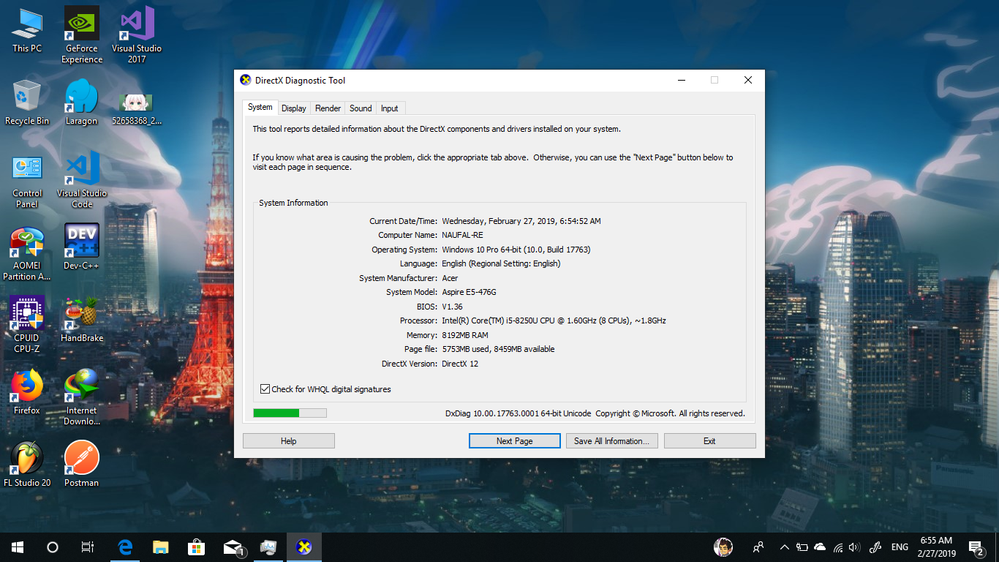Launch Microsoft Edge from taskbar
This screenshot has height=562, width=999.
(126, 547)
